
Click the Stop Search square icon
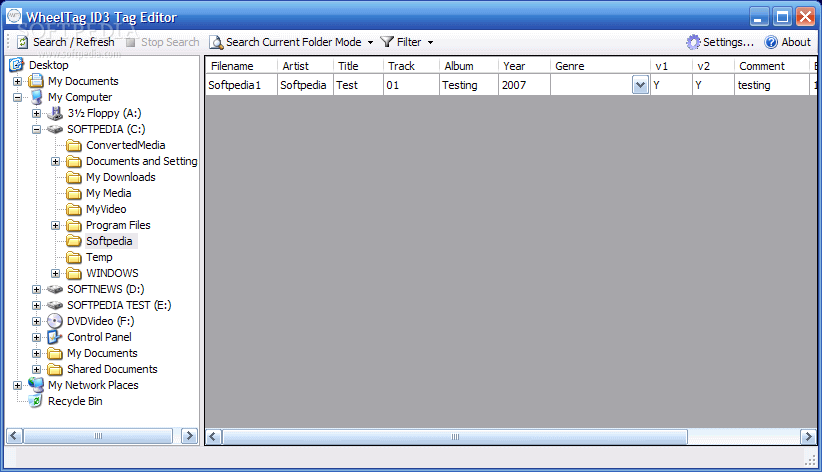(x=131, y=42)
